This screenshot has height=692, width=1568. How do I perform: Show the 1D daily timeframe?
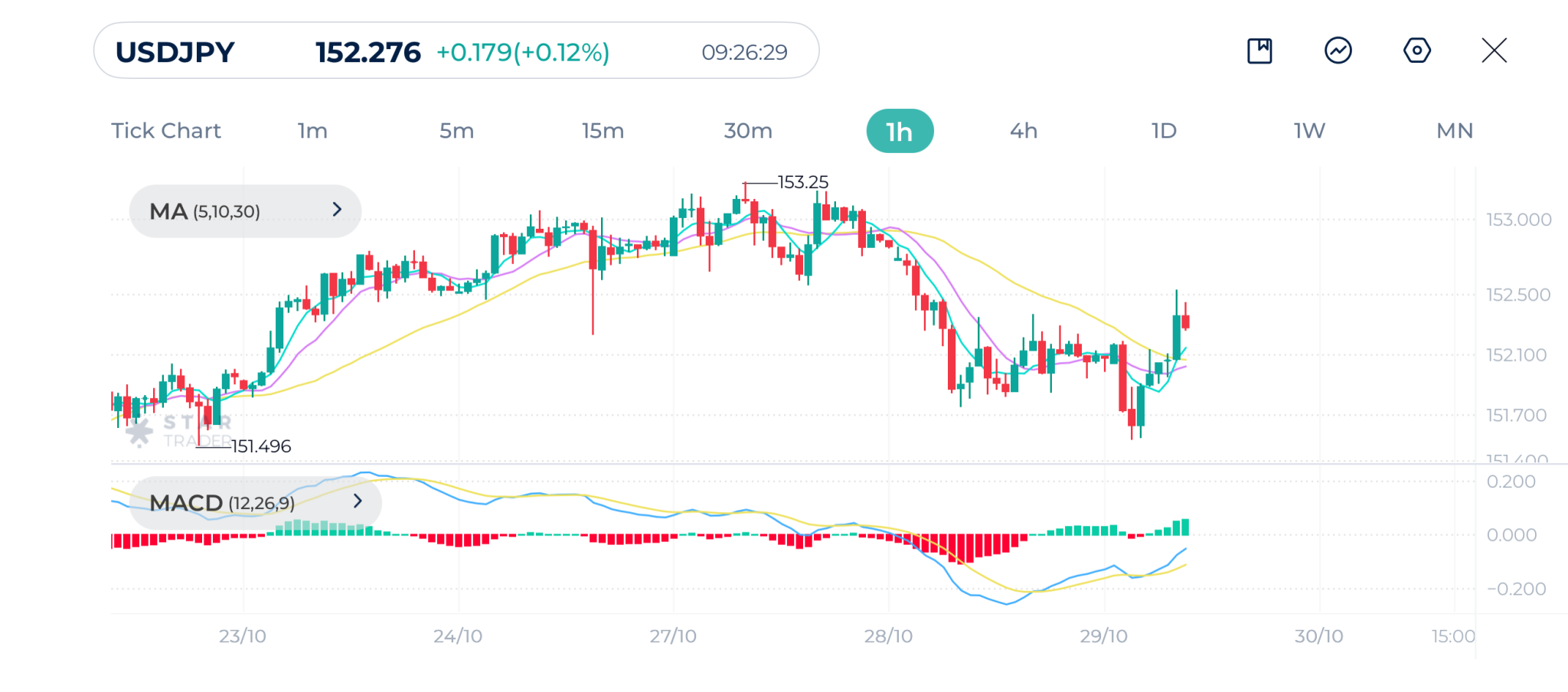[1164, 131]
